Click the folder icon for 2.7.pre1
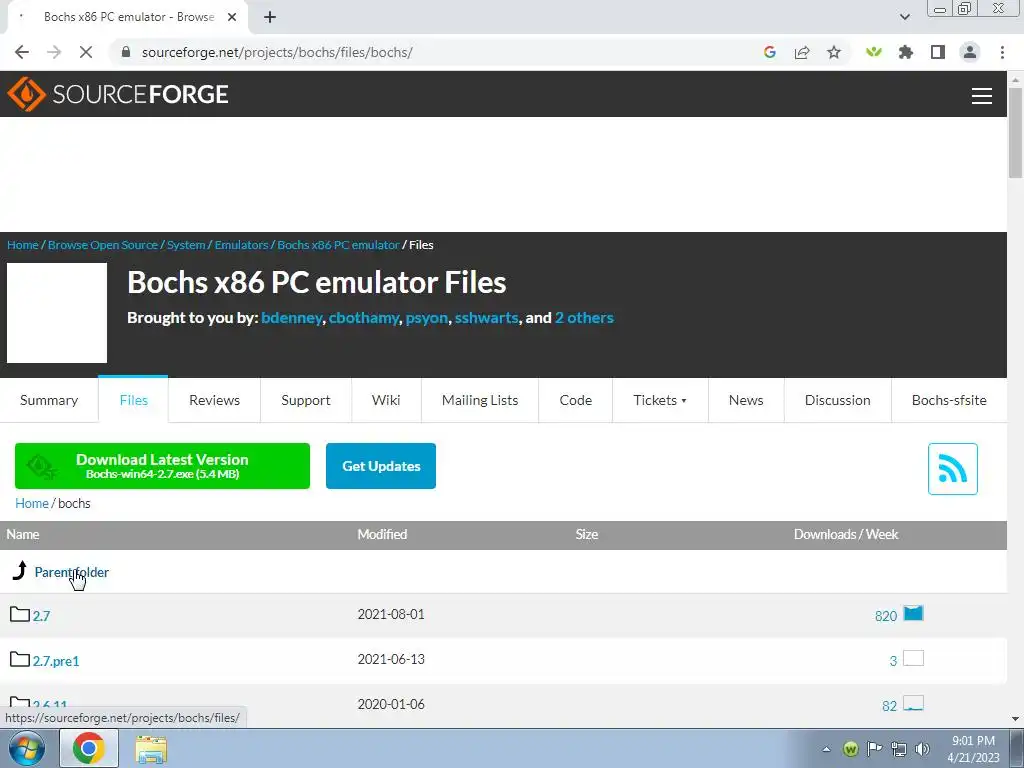1024x768 pixels. point(20,659)
